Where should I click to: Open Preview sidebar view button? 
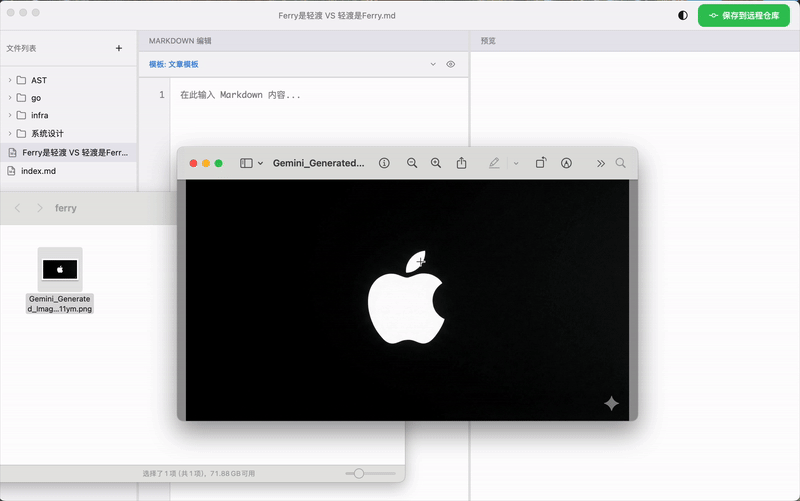(246, 163)
